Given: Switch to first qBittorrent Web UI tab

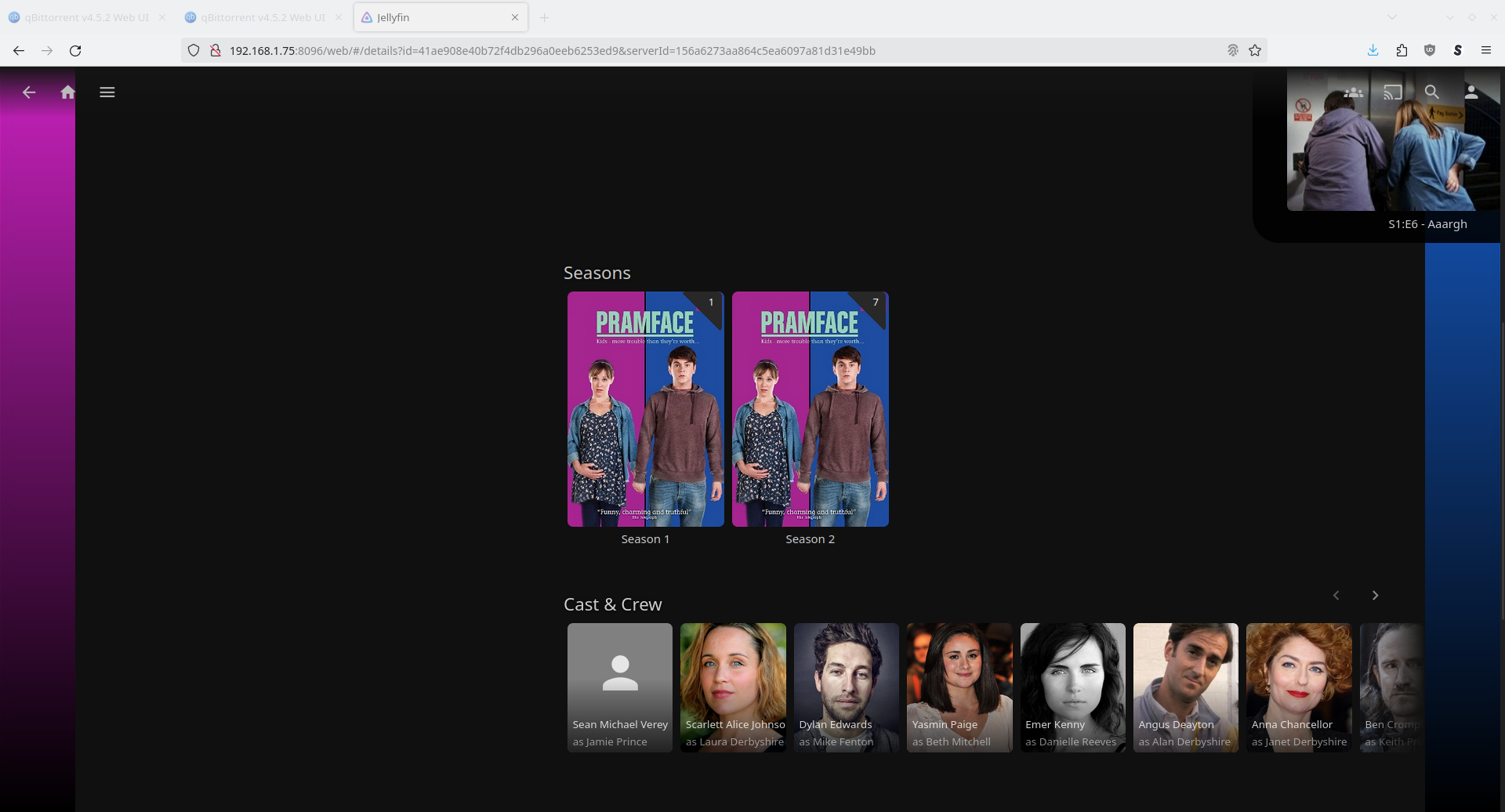Looking at the screenshot, I should pos(86,17).
